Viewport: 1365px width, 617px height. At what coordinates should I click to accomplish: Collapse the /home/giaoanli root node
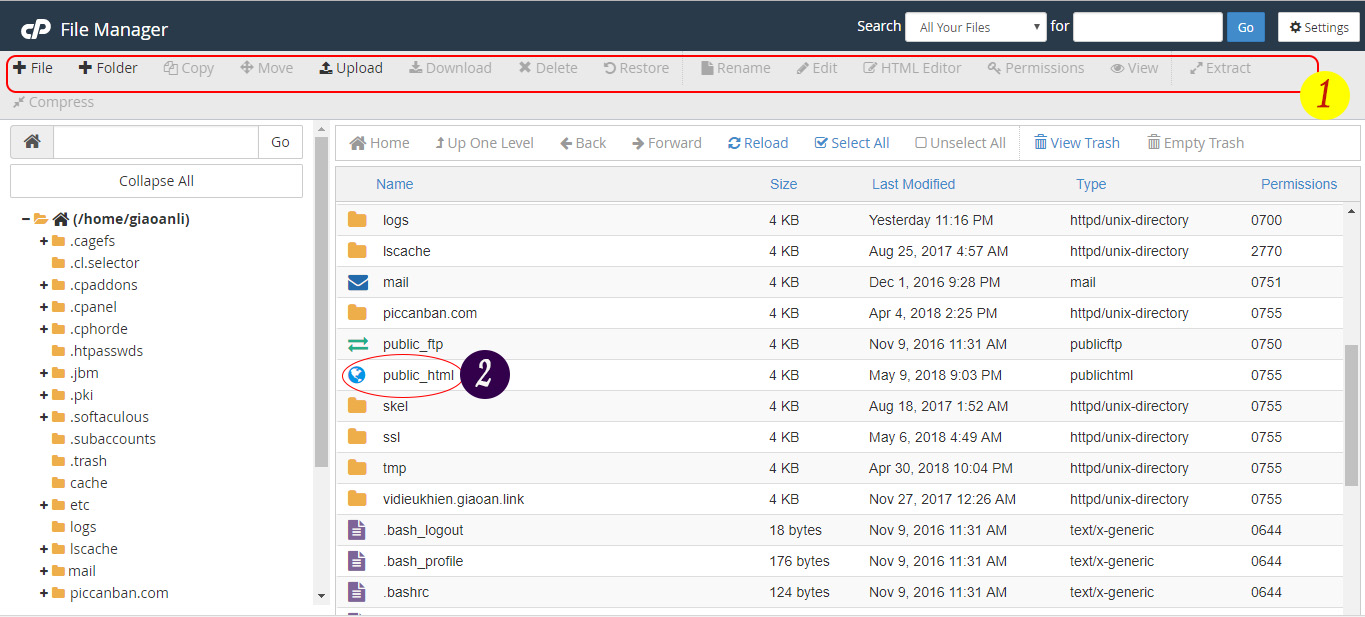tap(25, 219)
